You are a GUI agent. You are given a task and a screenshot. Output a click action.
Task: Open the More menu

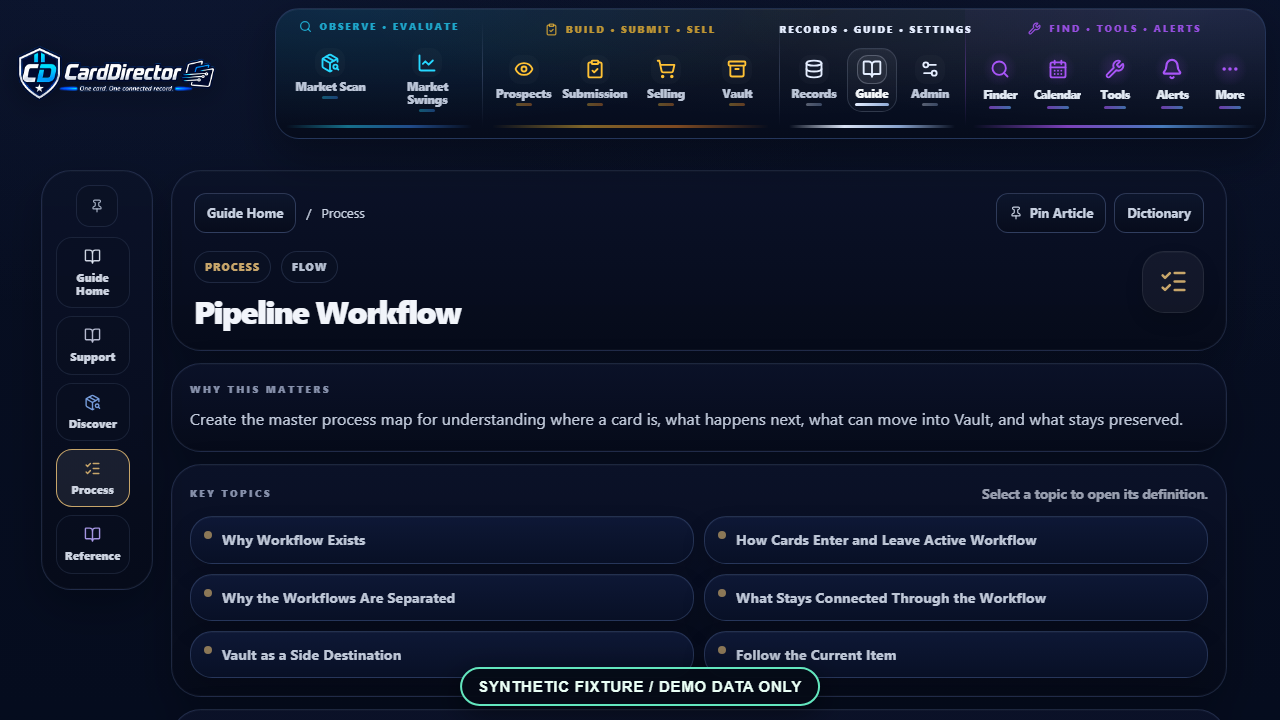1230,80
